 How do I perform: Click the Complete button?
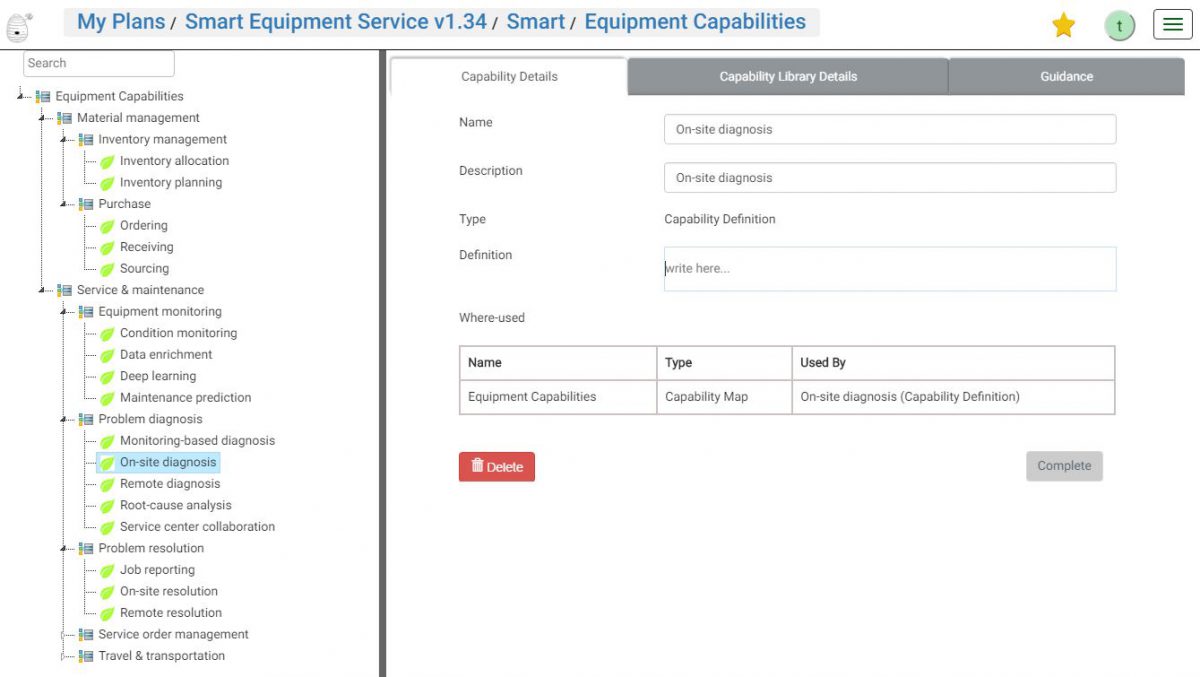click(1064, 465)
